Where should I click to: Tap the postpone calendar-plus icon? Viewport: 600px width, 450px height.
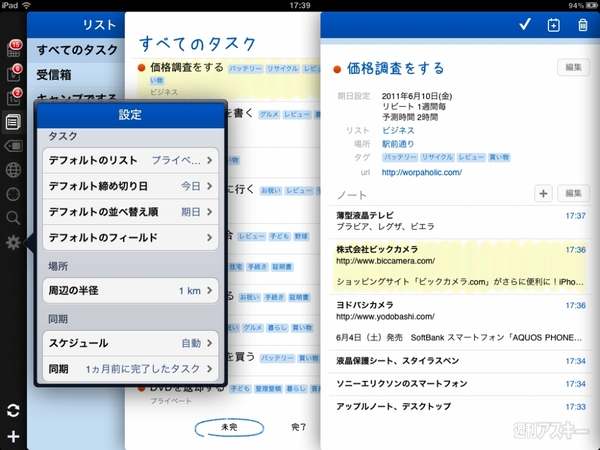[x=553, y=25]
